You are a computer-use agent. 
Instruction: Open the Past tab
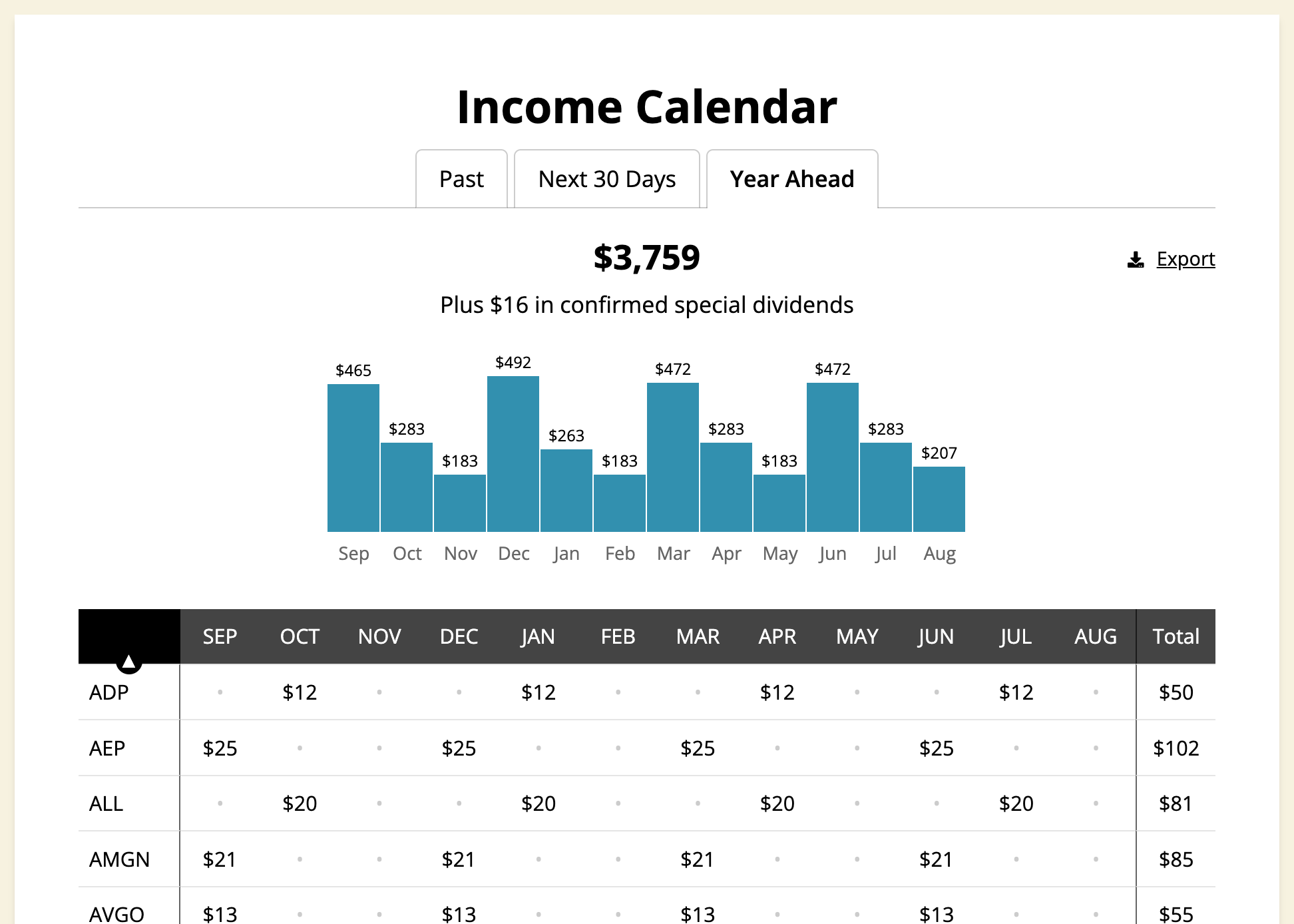pos(461,179)
